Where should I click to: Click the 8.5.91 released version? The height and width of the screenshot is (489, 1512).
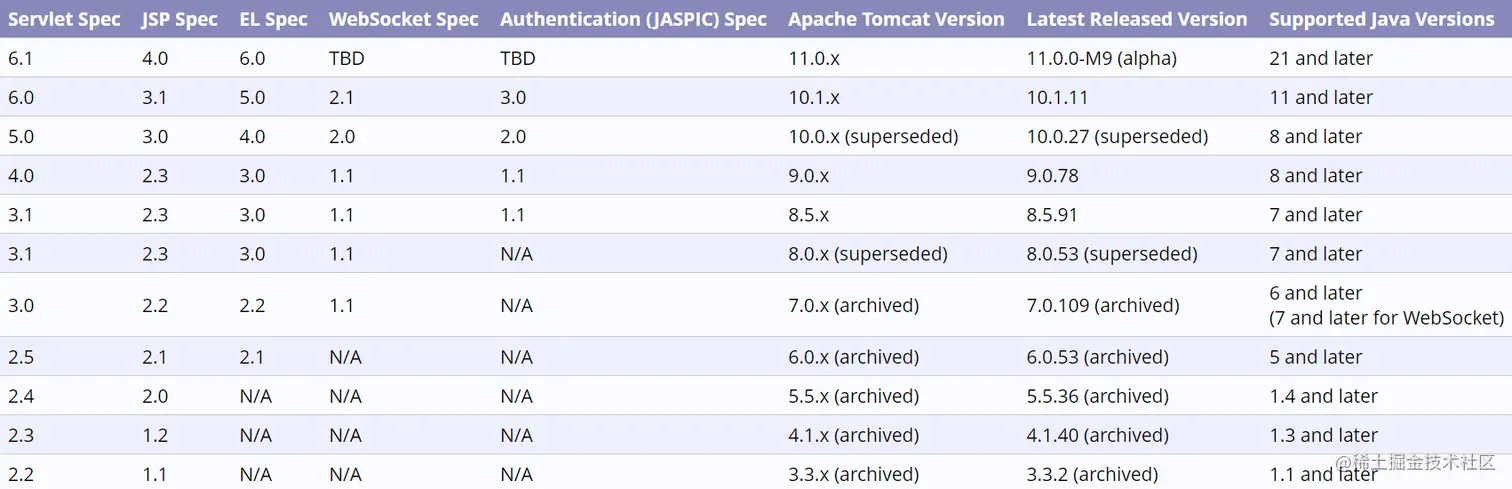1052,214
